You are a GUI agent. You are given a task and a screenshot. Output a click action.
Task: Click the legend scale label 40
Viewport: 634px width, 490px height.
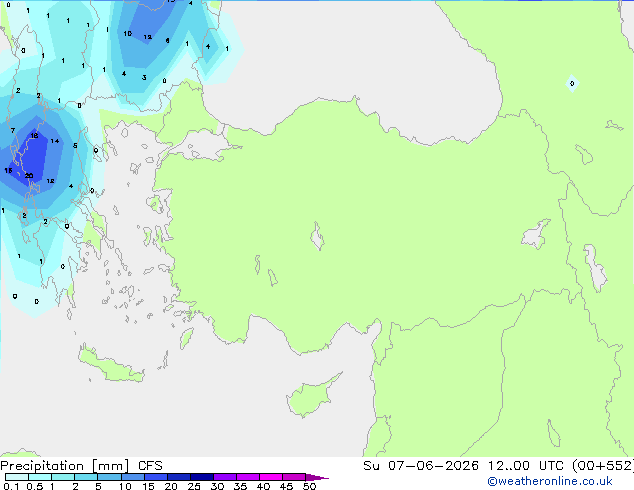263,486
